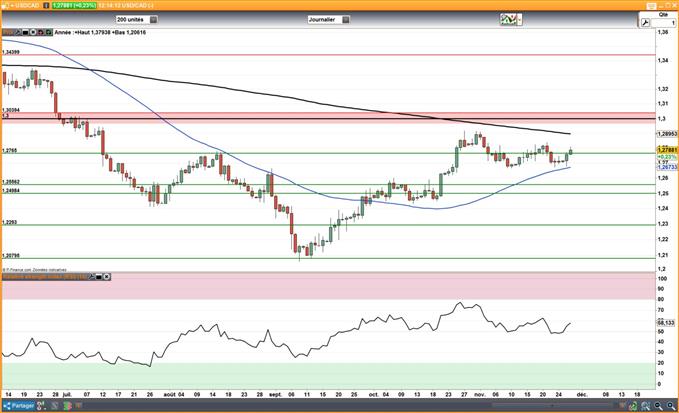Click the 1,34399 resistance level label
The image size is (679, 413).
[x=11, y=52]
